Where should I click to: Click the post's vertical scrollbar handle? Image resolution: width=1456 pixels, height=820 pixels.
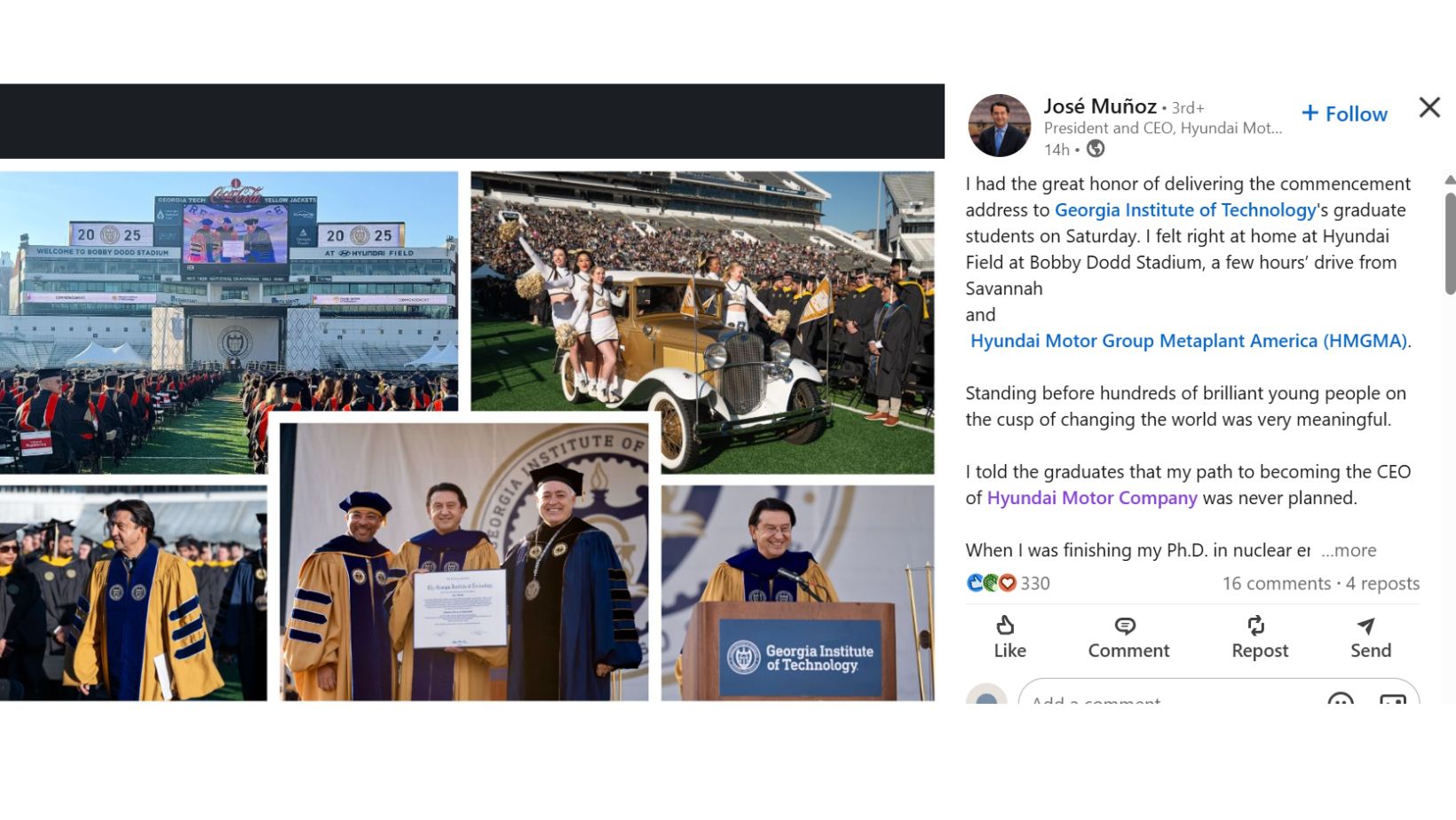(1450, 242)
